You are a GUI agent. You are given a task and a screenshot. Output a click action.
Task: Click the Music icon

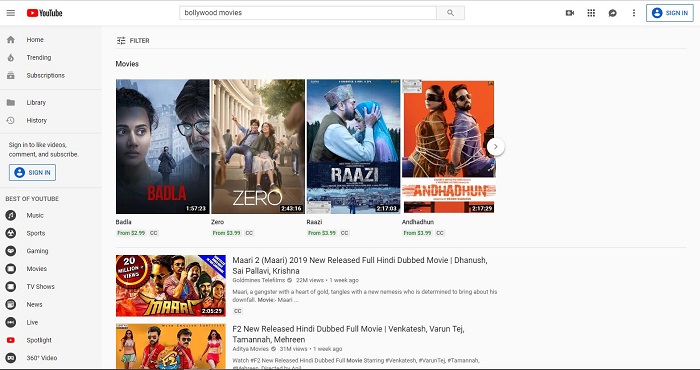11,215
